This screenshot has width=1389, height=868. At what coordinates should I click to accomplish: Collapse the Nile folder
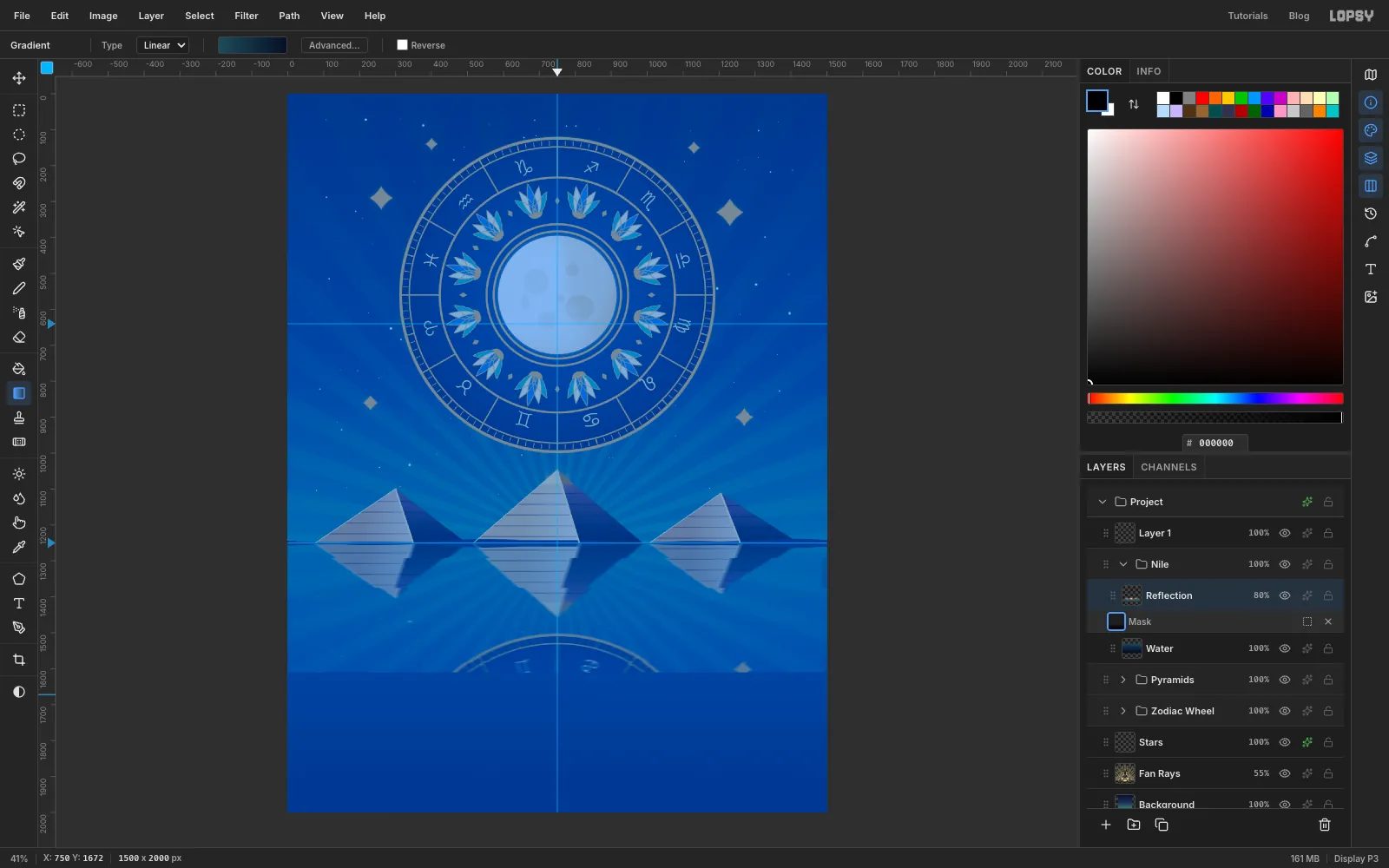click(1123, 564)
